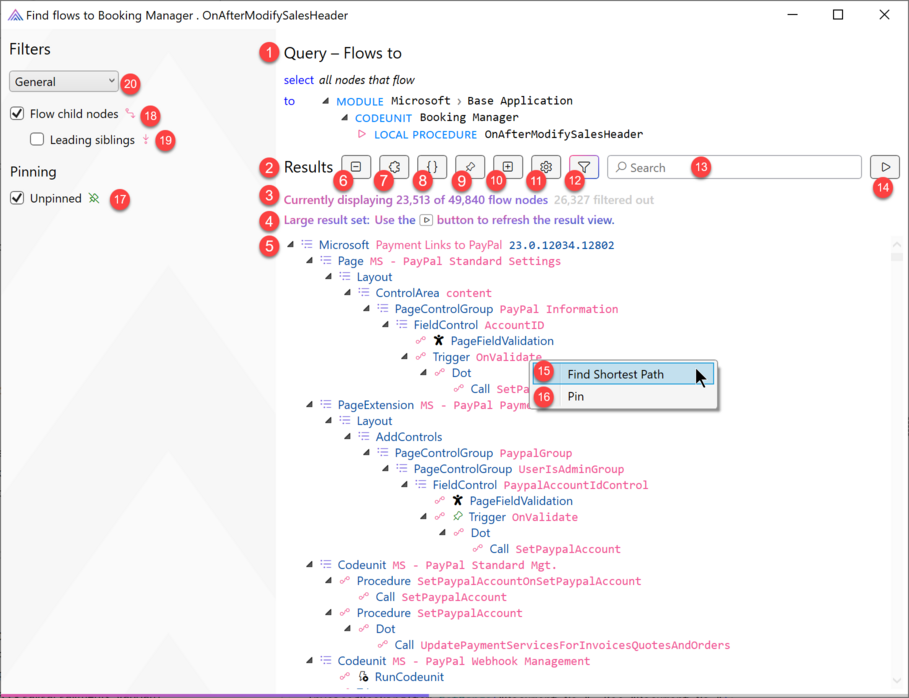The height and width of the screenshot is (698, 909).
Task: Collapse the FieldControl PaypalAccountIdControl node
Action: click(x=405, y=485)
